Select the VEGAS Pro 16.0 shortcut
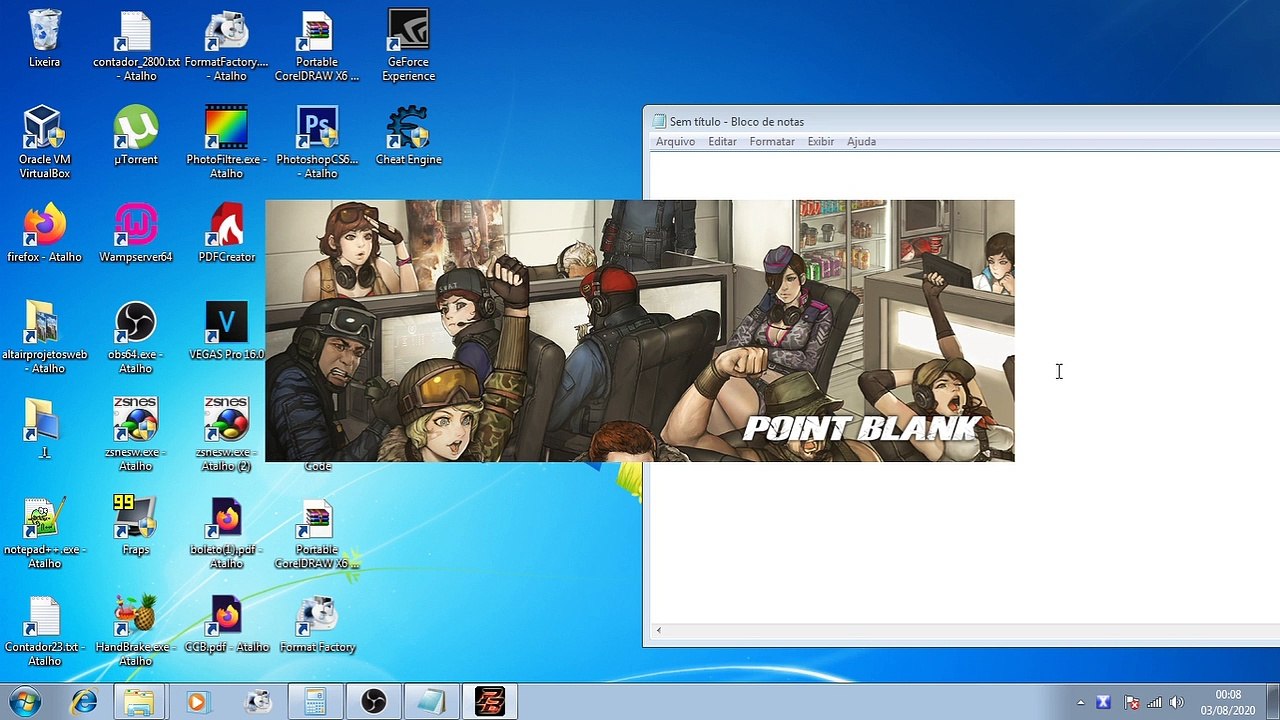Screen dimensions: 1280x720 click(226, 331)
